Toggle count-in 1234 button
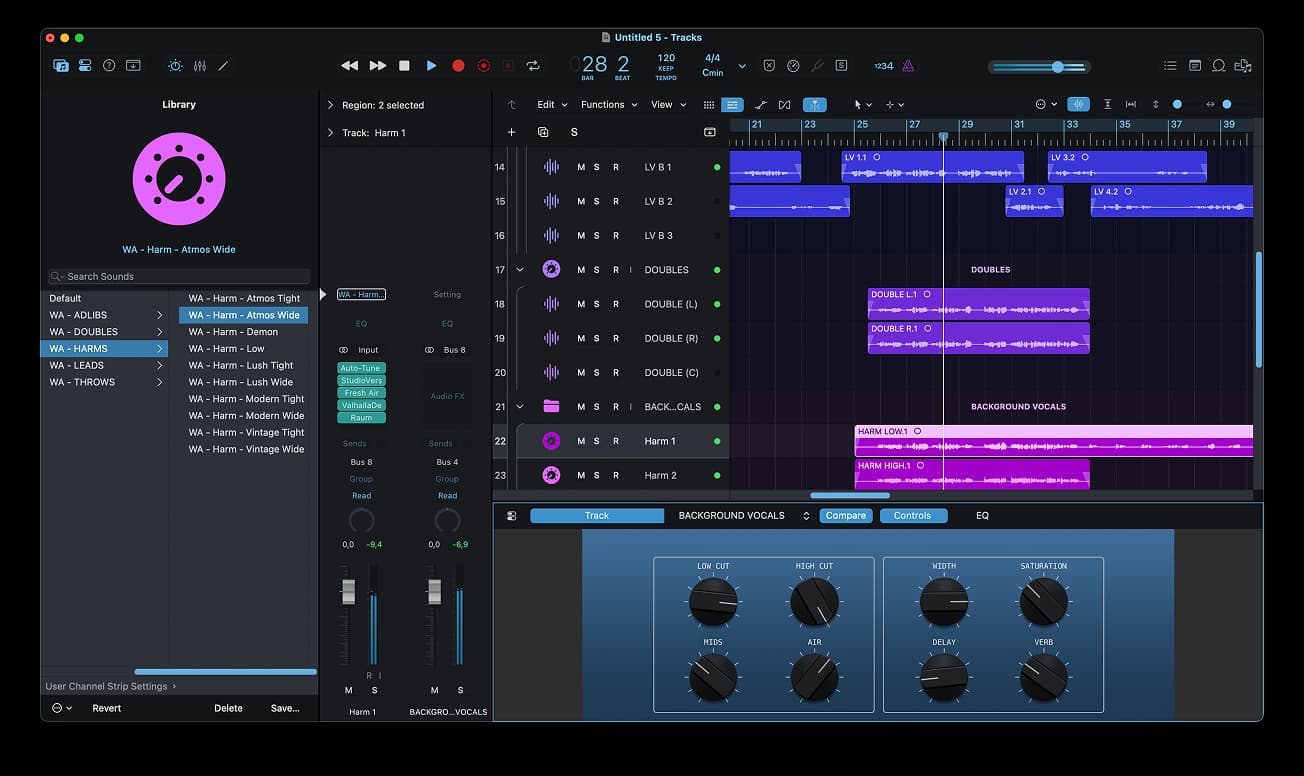The image size is (1304, 776). (883, 66)
